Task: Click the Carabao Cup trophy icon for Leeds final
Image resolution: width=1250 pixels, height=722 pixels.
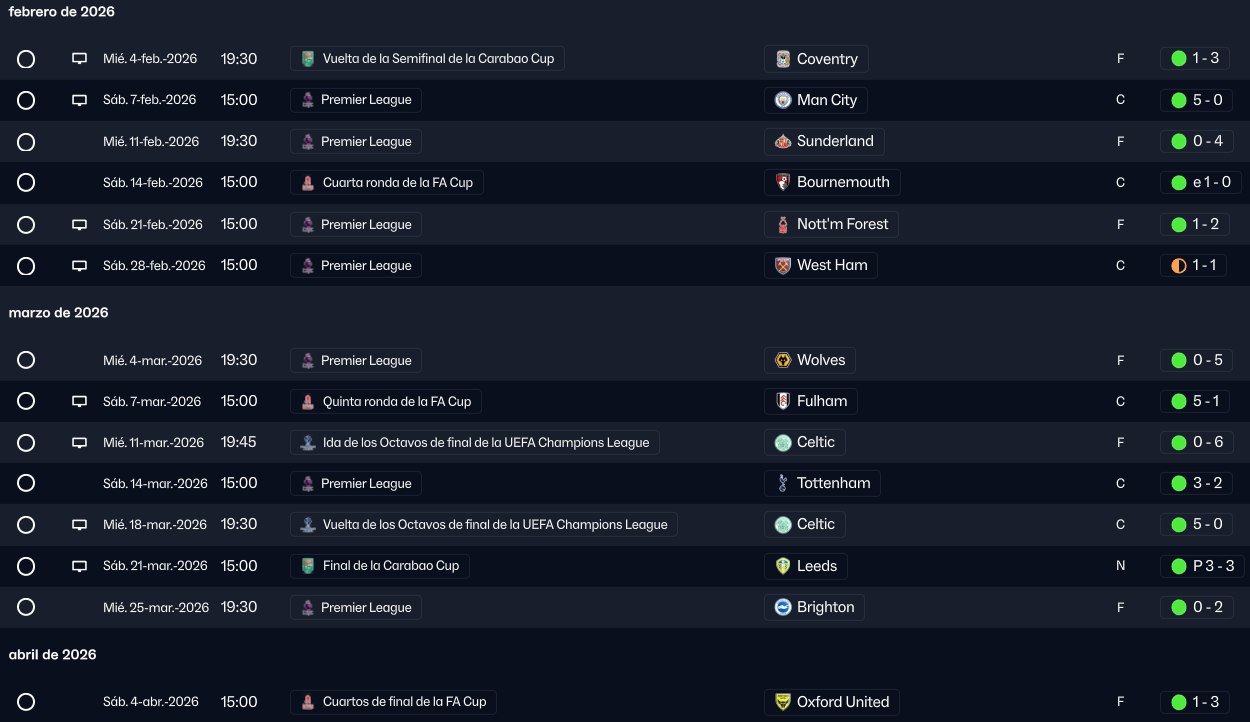Action: click(308, 566)
